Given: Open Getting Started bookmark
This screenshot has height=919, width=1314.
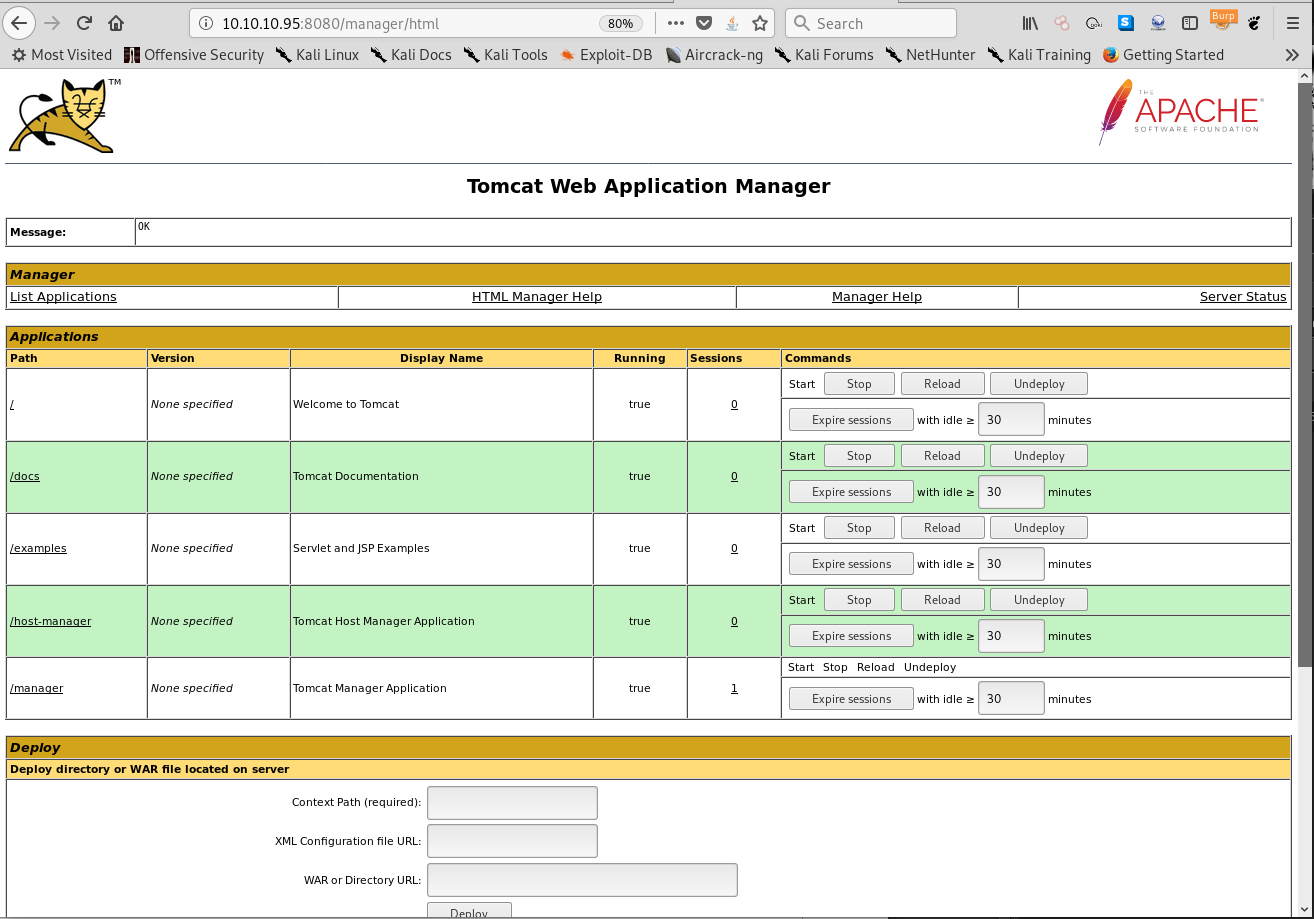Looking at the screenshot, I should 1163,55.
